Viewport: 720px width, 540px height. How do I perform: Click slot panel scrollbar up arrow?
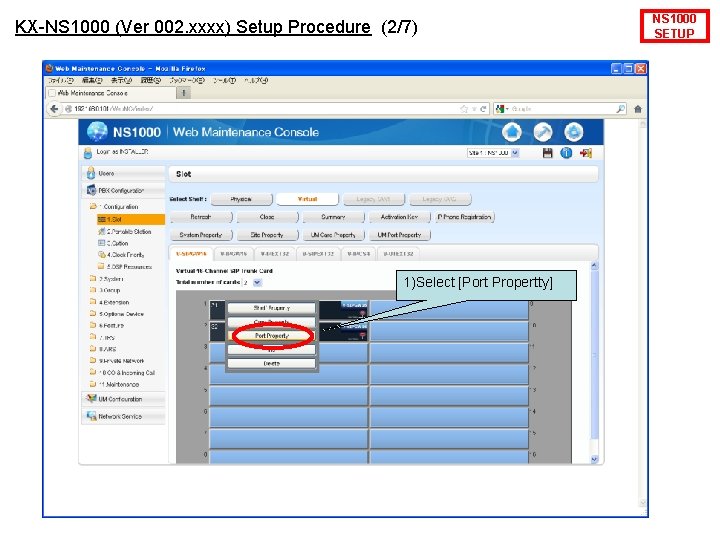pos(594,265)
